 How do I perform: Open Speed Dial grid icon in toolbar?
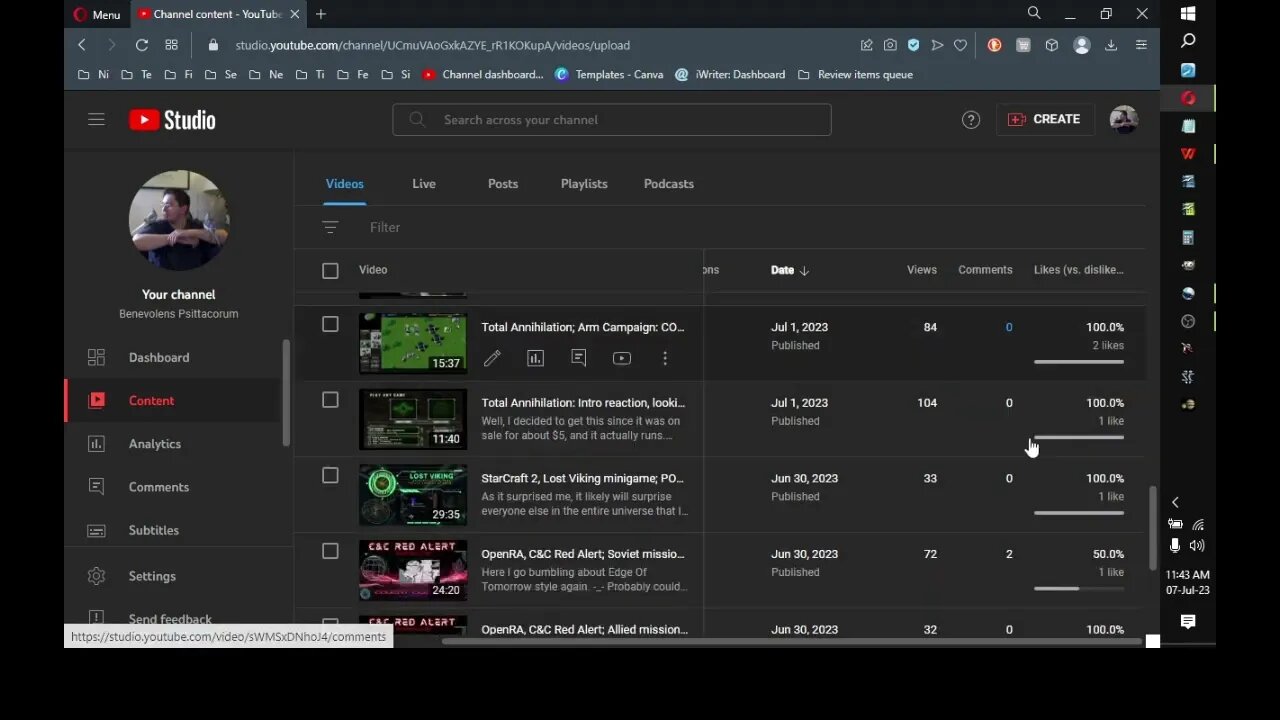[x=172, y=45]
